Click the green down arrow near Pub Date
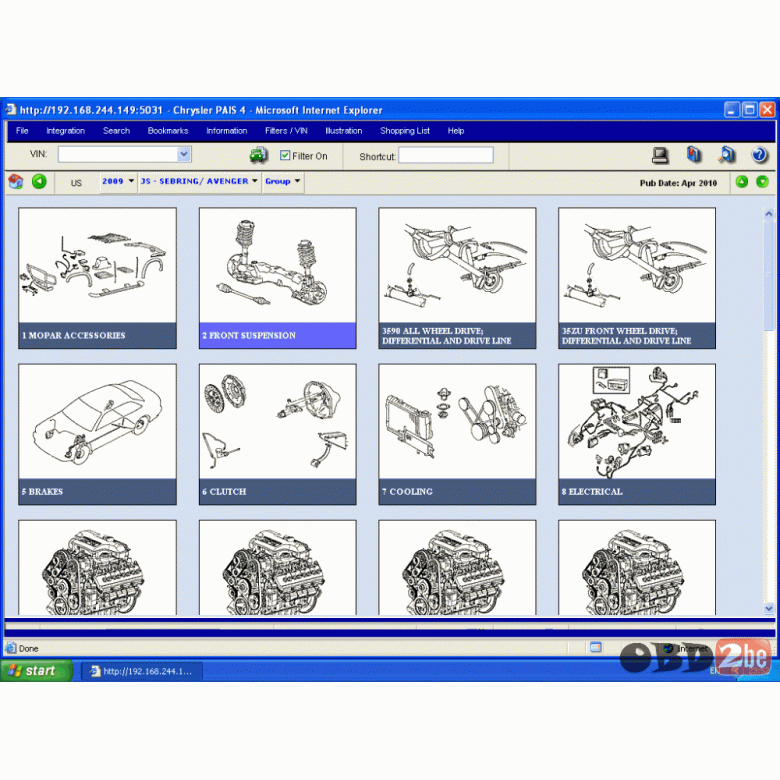This screenshot has height=780, width=780. [x=762, y=182]
